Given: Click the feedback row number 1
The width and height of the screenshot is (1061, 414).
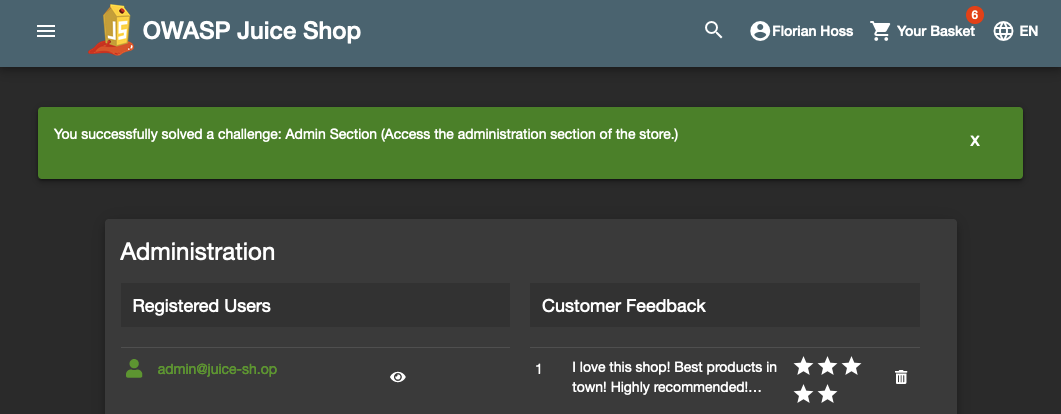Looking at the screenshot, I should [539, 369].
